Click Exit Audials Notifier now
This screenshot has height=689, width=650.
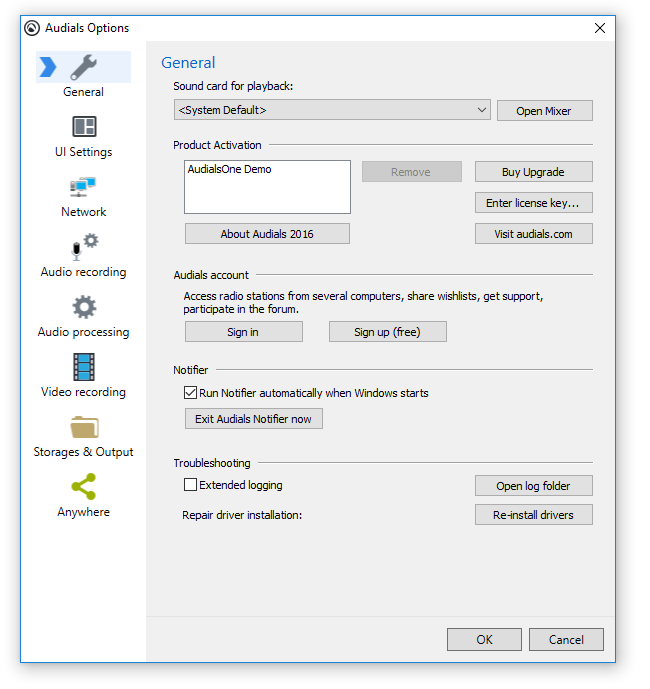(254, 419)
